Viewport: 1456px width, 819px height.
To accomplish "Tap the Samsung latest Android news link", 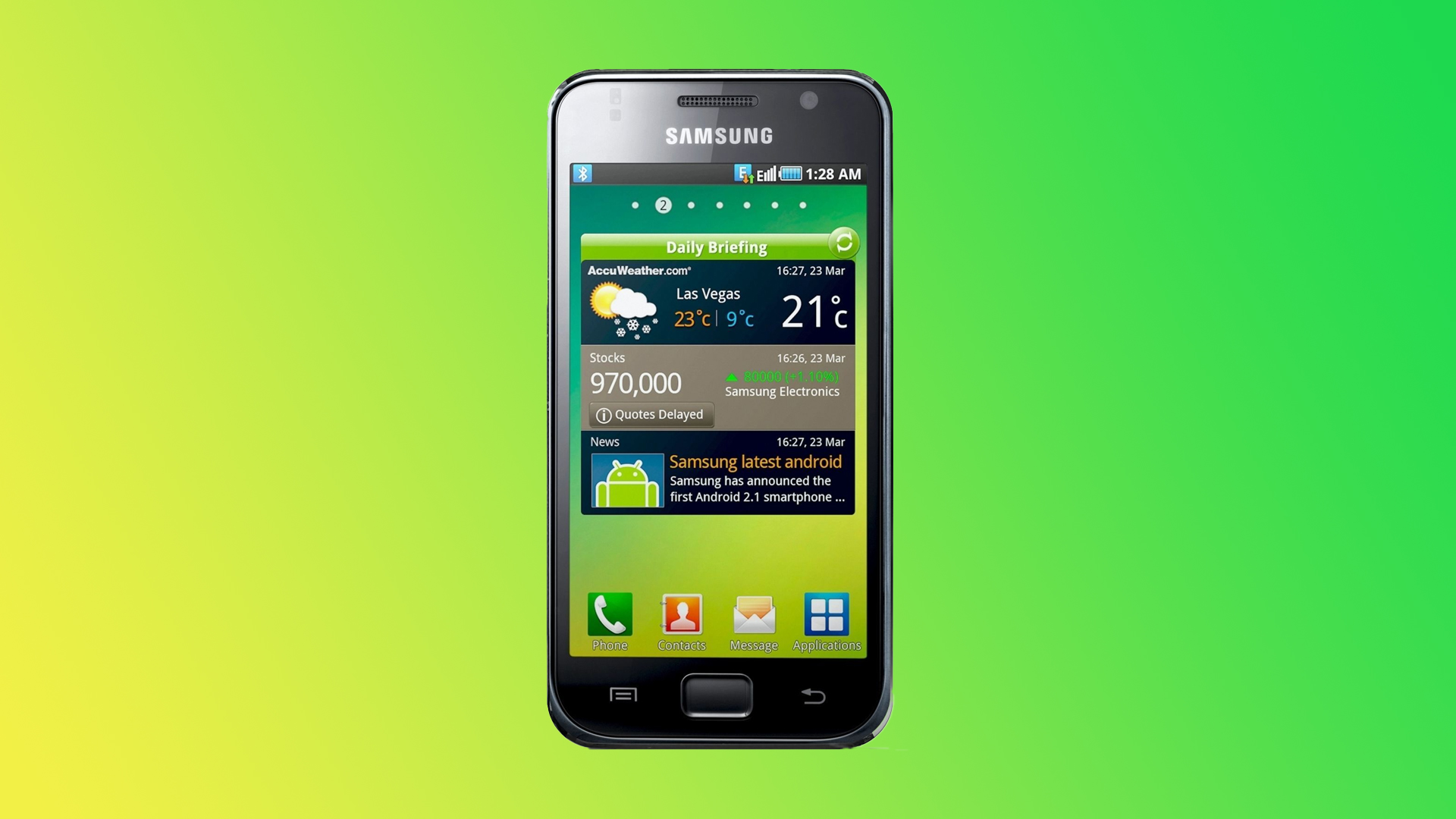I will coord(756,461).
